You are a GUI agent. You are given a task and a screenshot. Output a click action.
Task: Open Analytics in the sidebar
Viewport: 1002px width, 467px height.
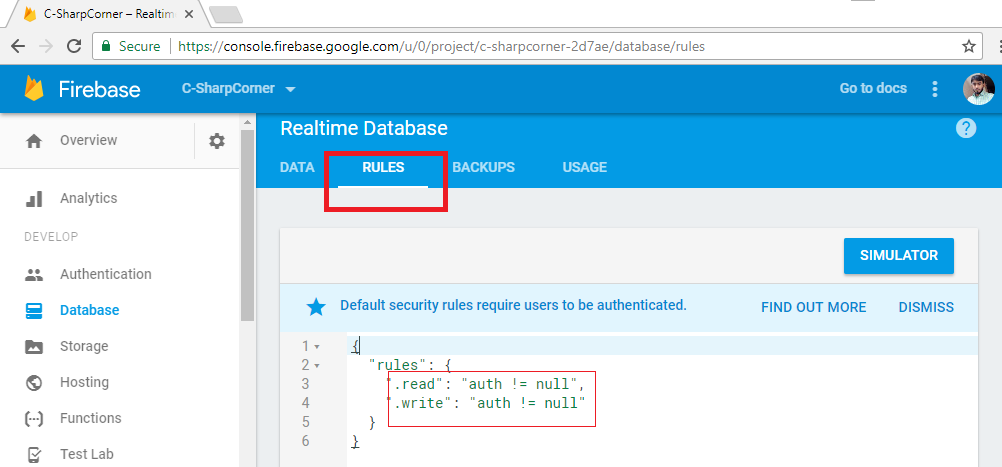pyautogui.click(x=89, y=199)
